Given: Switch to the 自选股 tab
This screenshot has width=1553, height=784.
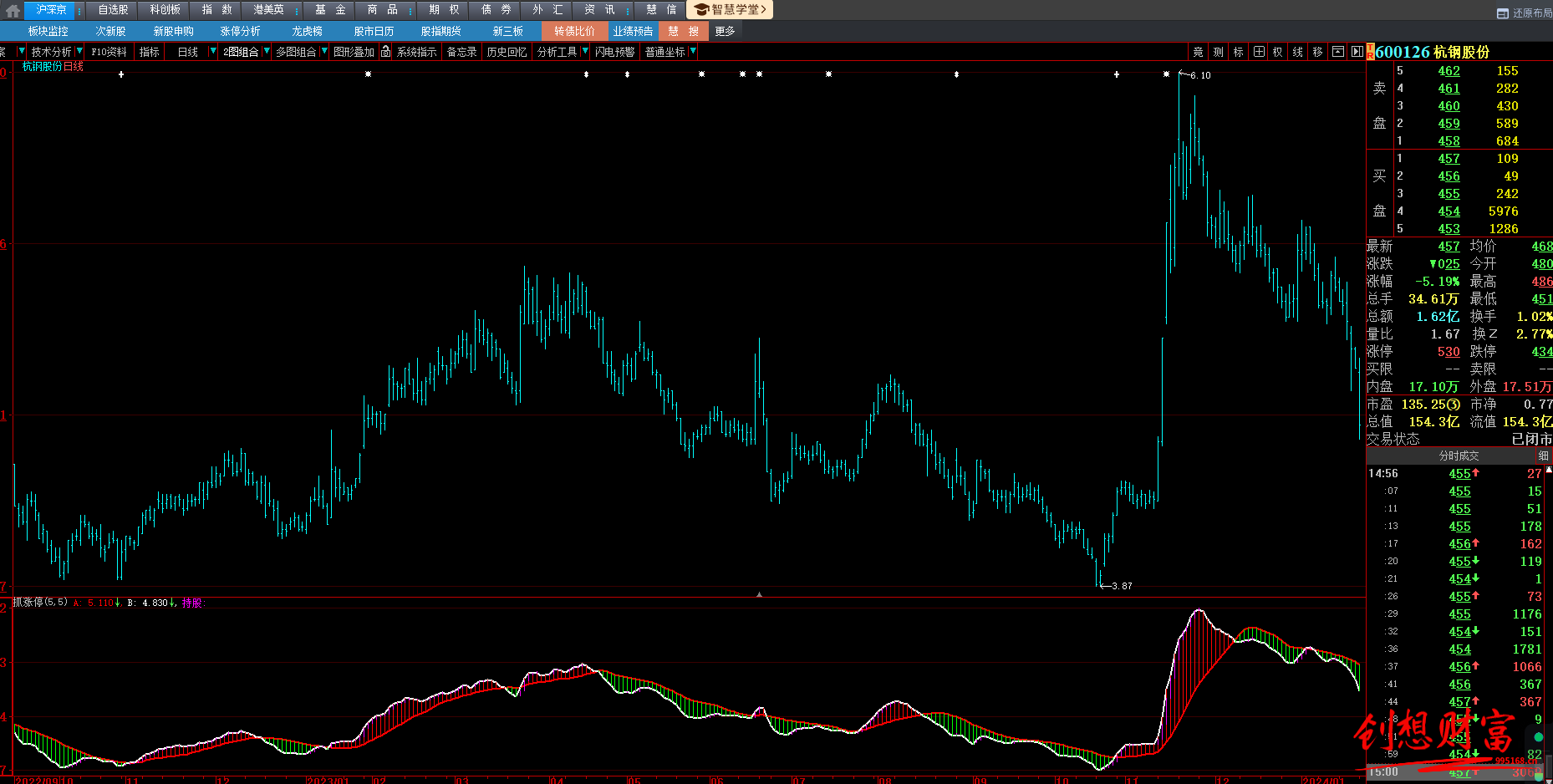Looking at the screenshot, I should click(113, 10).
